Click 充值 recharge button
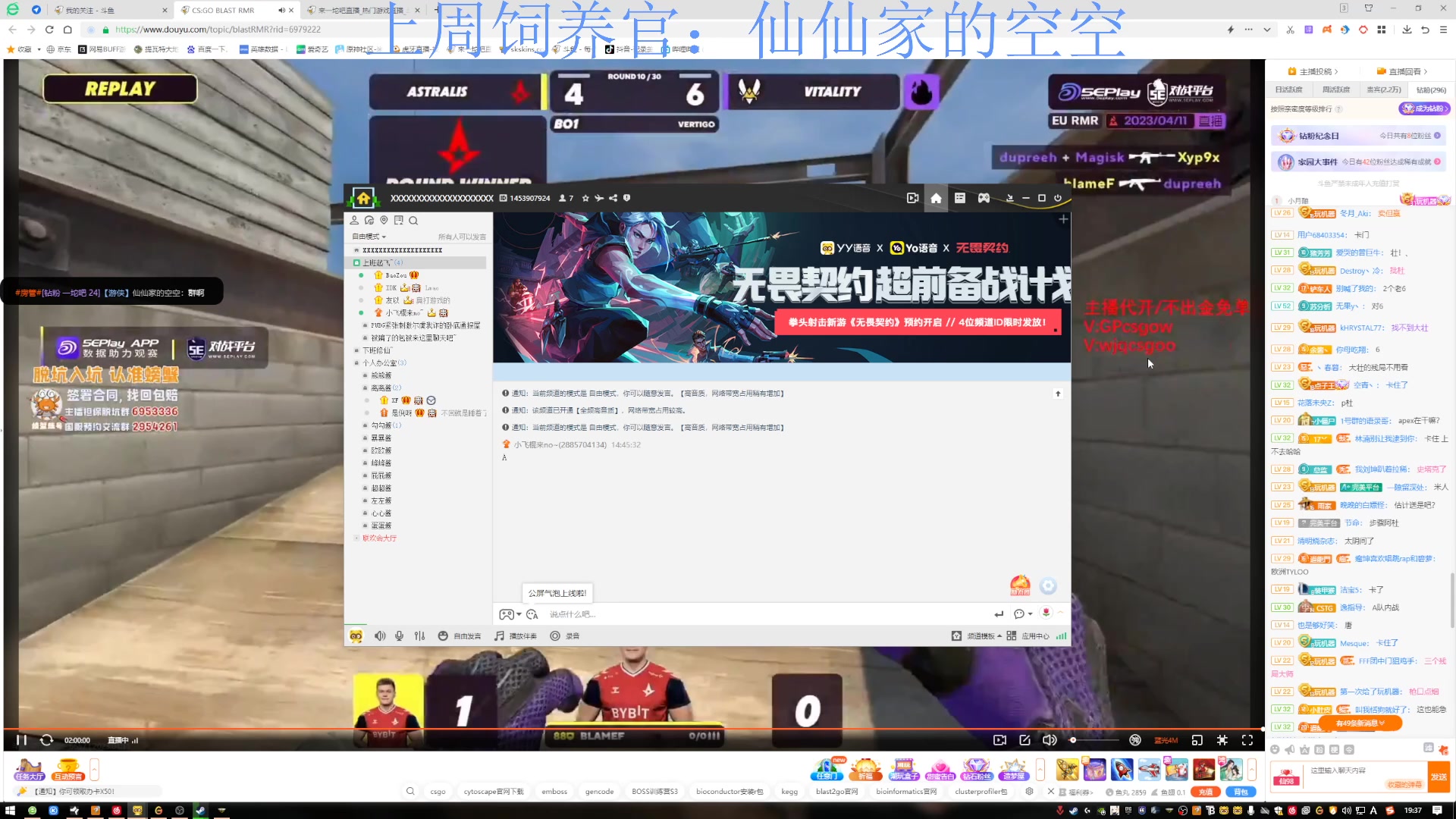Viewport: 1456px width, 819px height. [x=1206, y=792]
